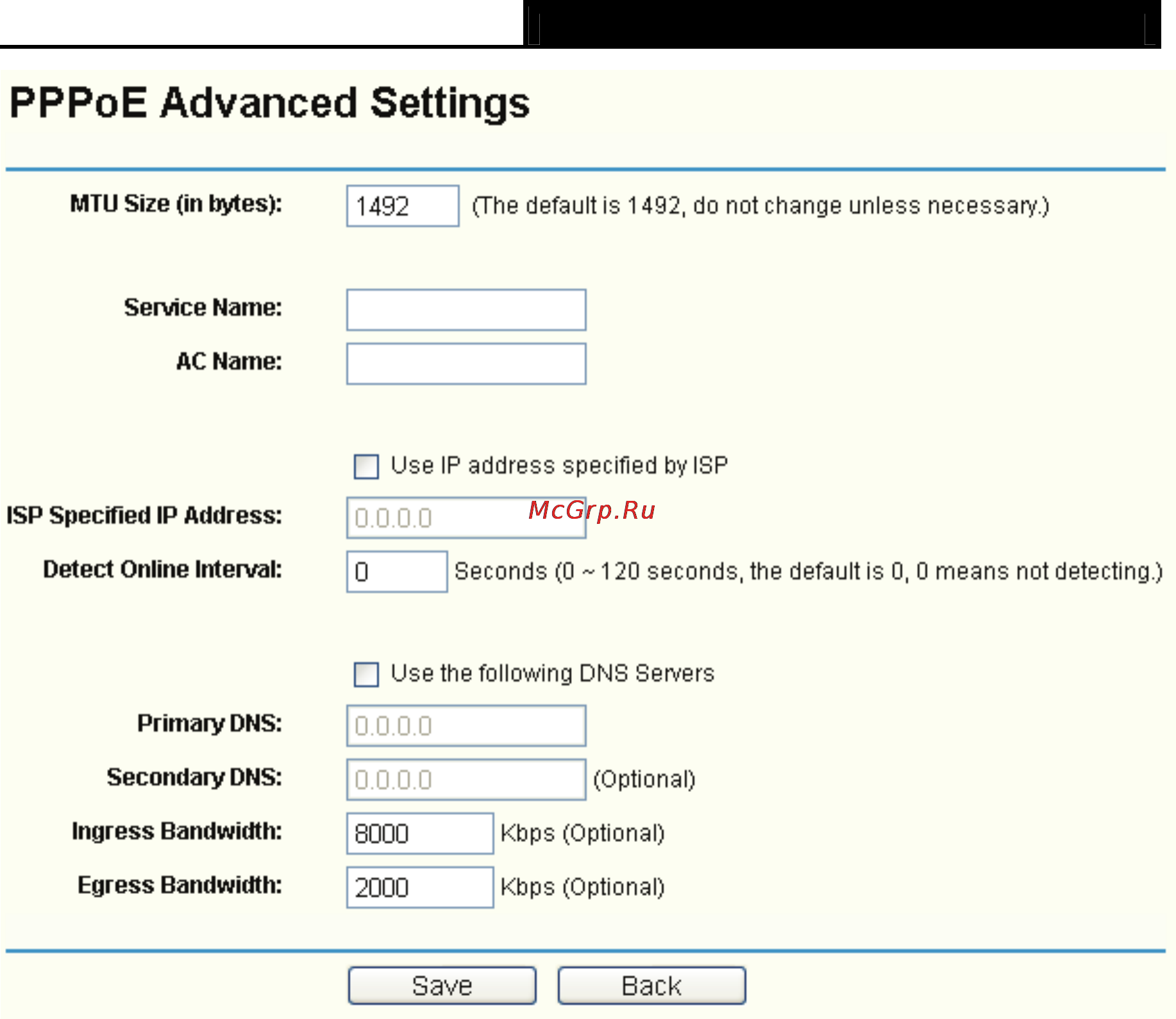The image size is (1176, 1019).
Task: Click the Secondary DNS (Optional) note
Action: pos(644,779)
